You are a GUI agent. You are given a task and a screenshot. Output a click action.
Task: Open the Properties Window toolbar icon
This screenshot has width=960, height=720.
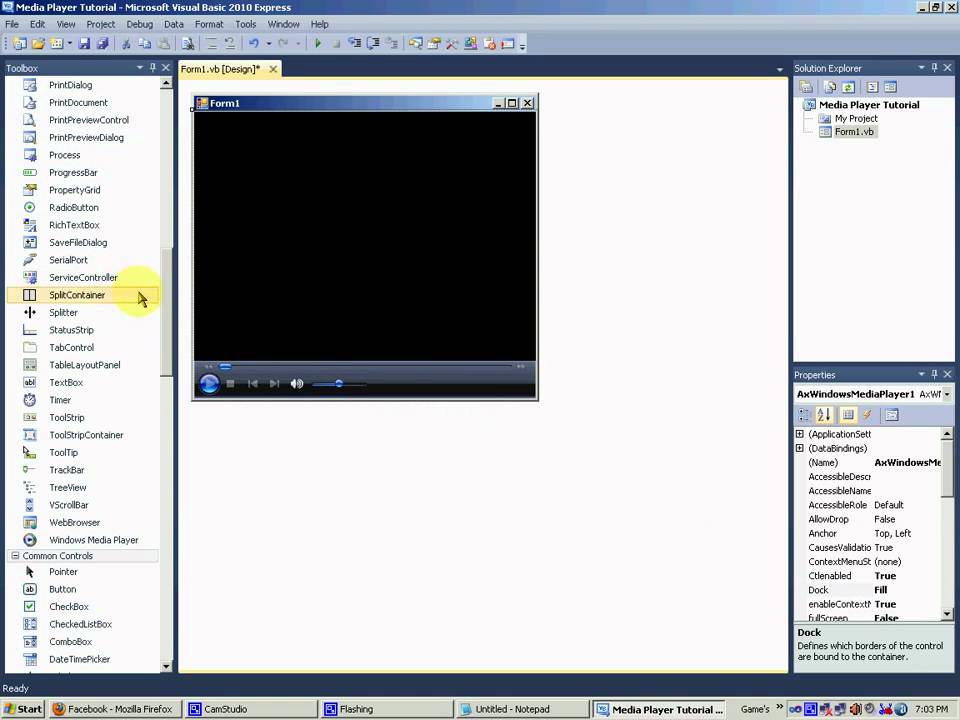tap(434, 43)
